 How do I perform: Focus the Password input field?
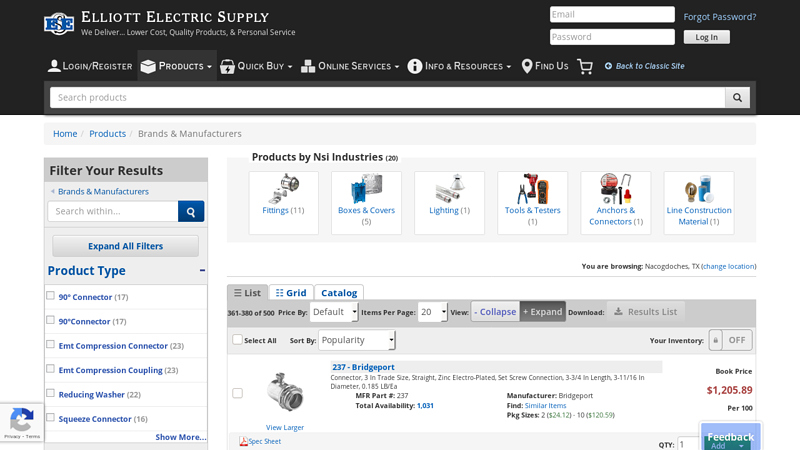(x=612, y=37)
